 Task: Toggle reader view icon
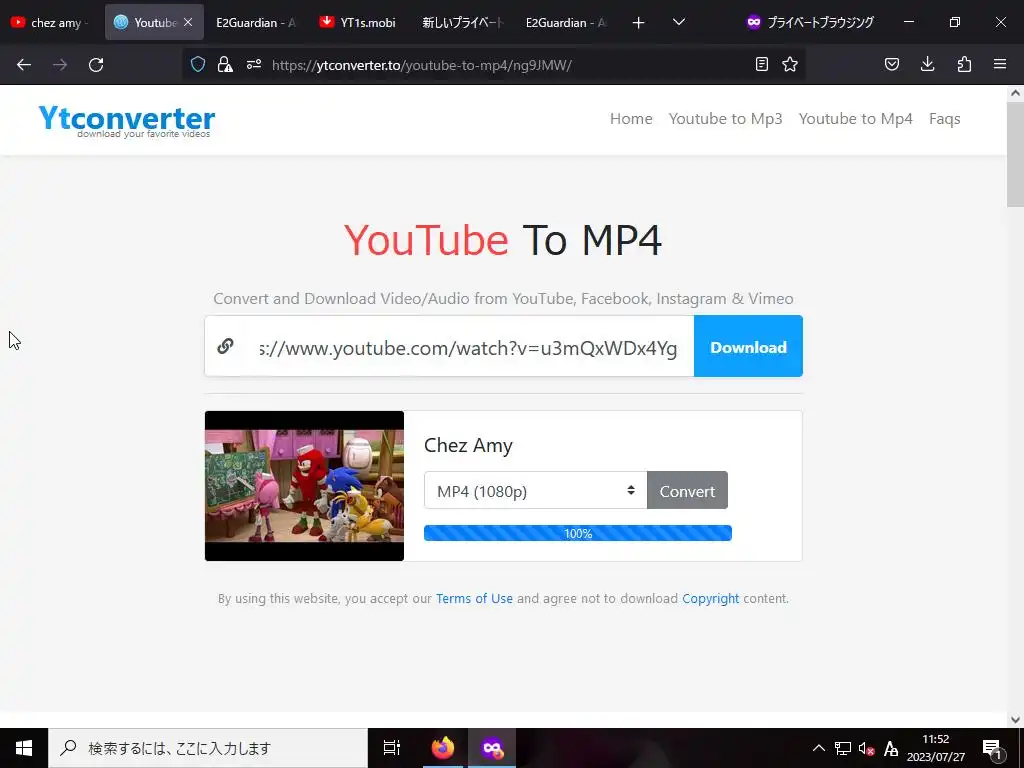761,64
